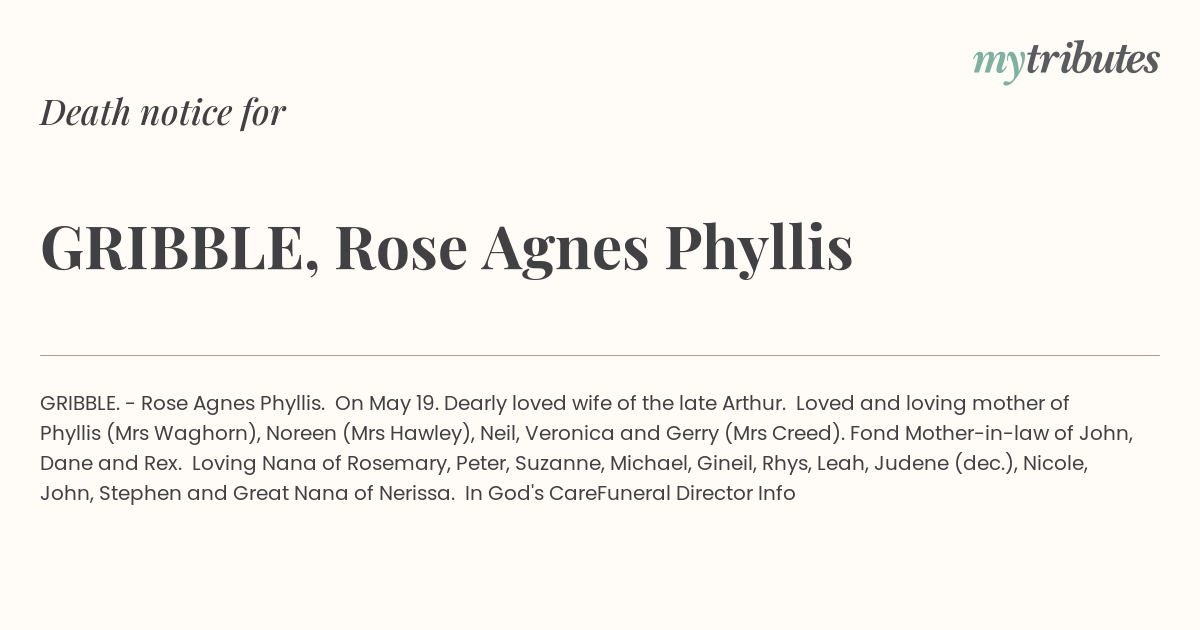Click the mytributes logo
This screenshot has height=630, width=1200.
tap(1066, 61)
